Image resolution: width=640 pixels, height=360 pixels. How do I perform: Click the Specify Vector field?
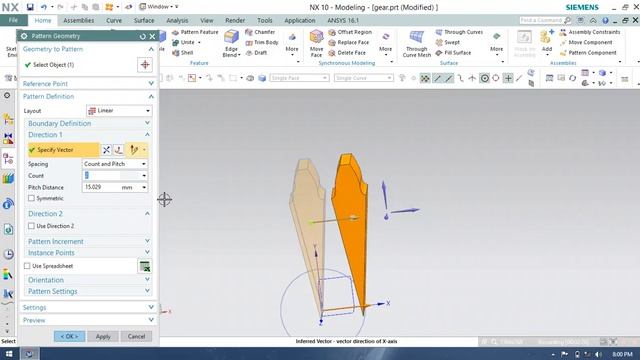click(63, 150)
